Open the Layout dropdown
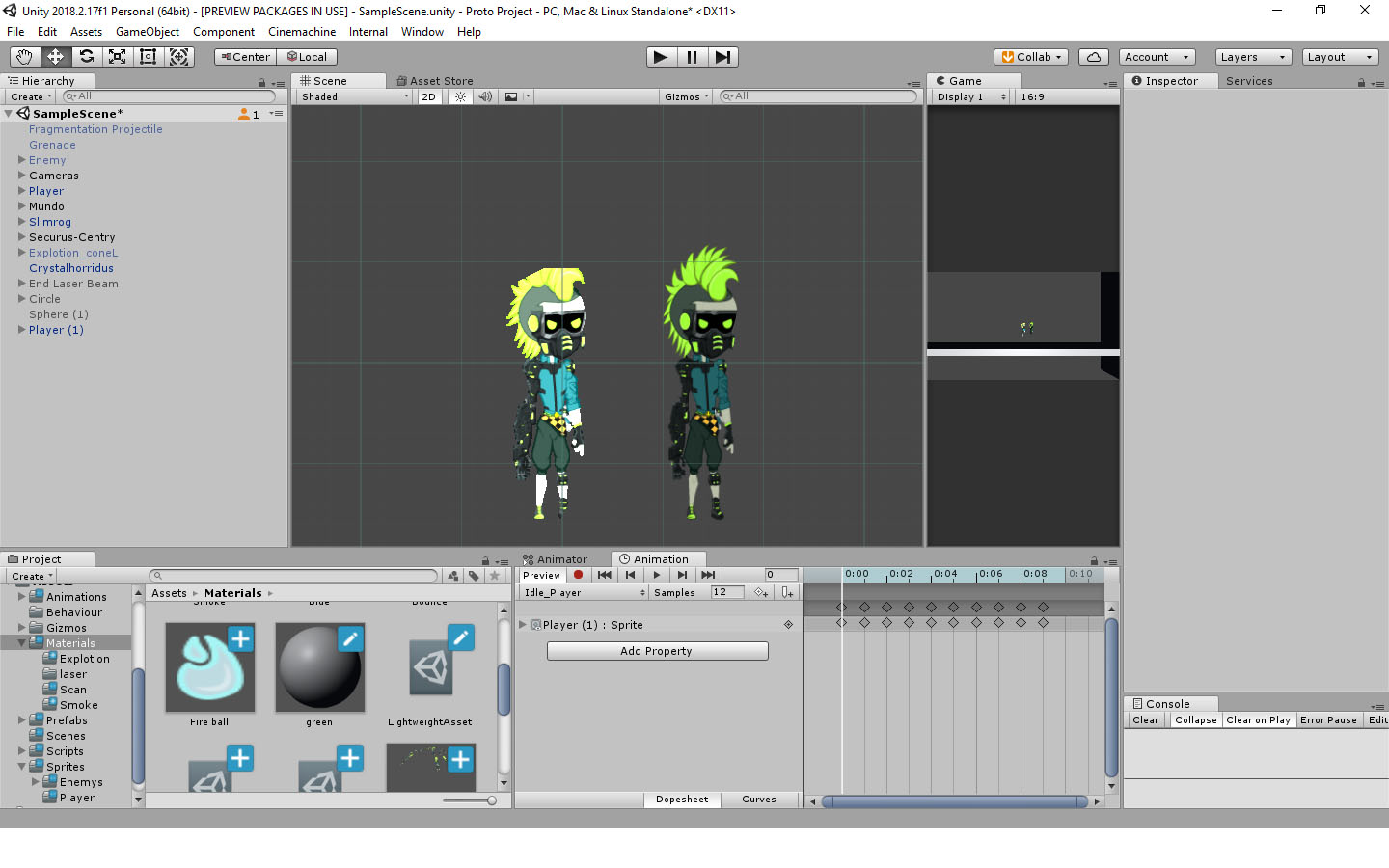This screenshot has height=868, width=1389. [1340, 57]
